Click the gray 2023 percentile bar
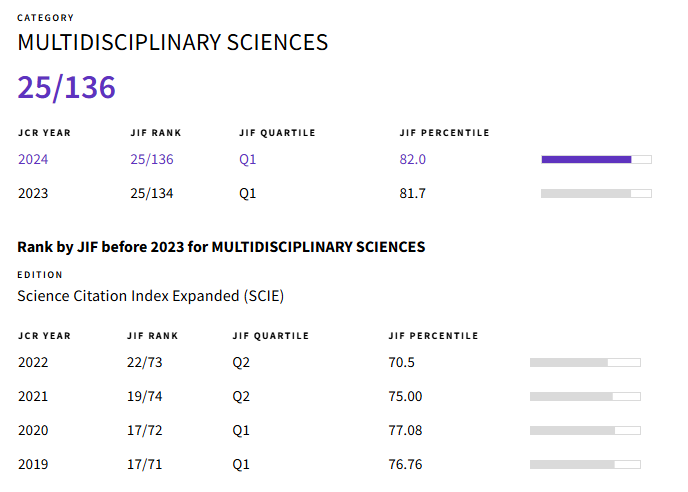 (596, 193)
